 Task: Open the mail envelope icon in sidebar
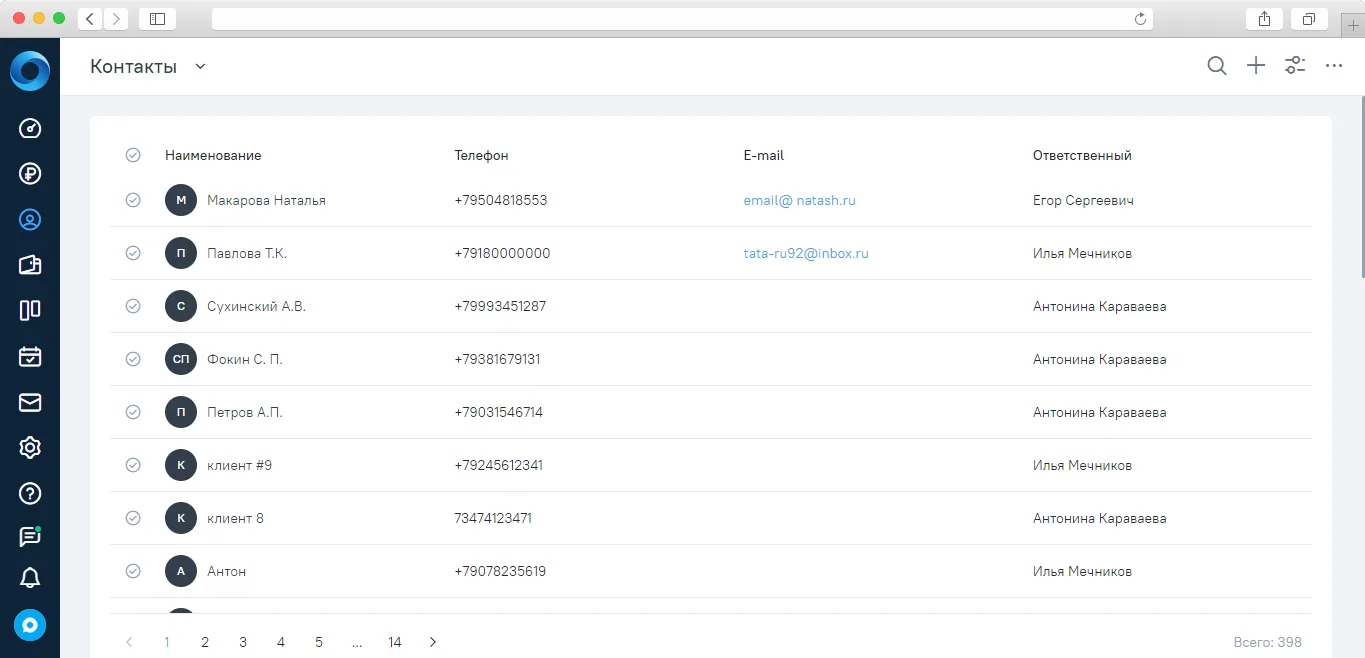click(x=30, y=402)
